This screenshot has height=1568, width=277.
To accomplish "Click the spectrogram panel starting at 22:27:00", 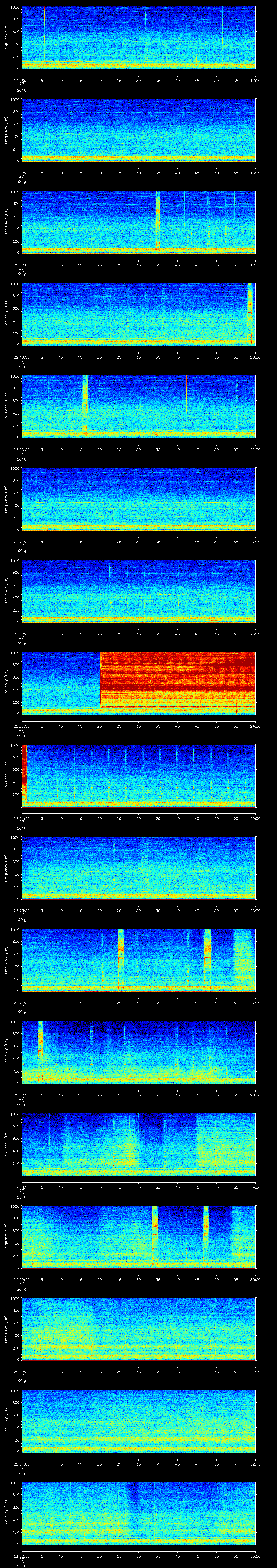I will [138, 1052].
